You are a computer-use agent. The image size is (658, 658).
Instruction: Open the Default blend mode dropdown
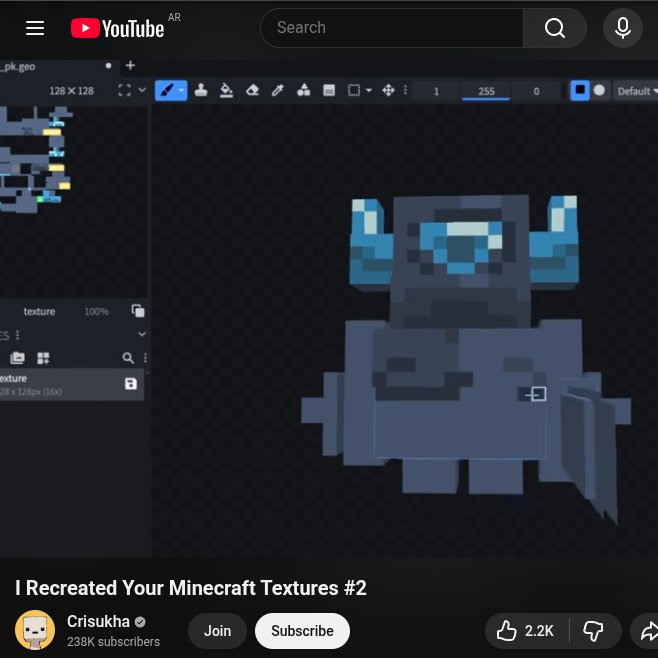(637, 91)
